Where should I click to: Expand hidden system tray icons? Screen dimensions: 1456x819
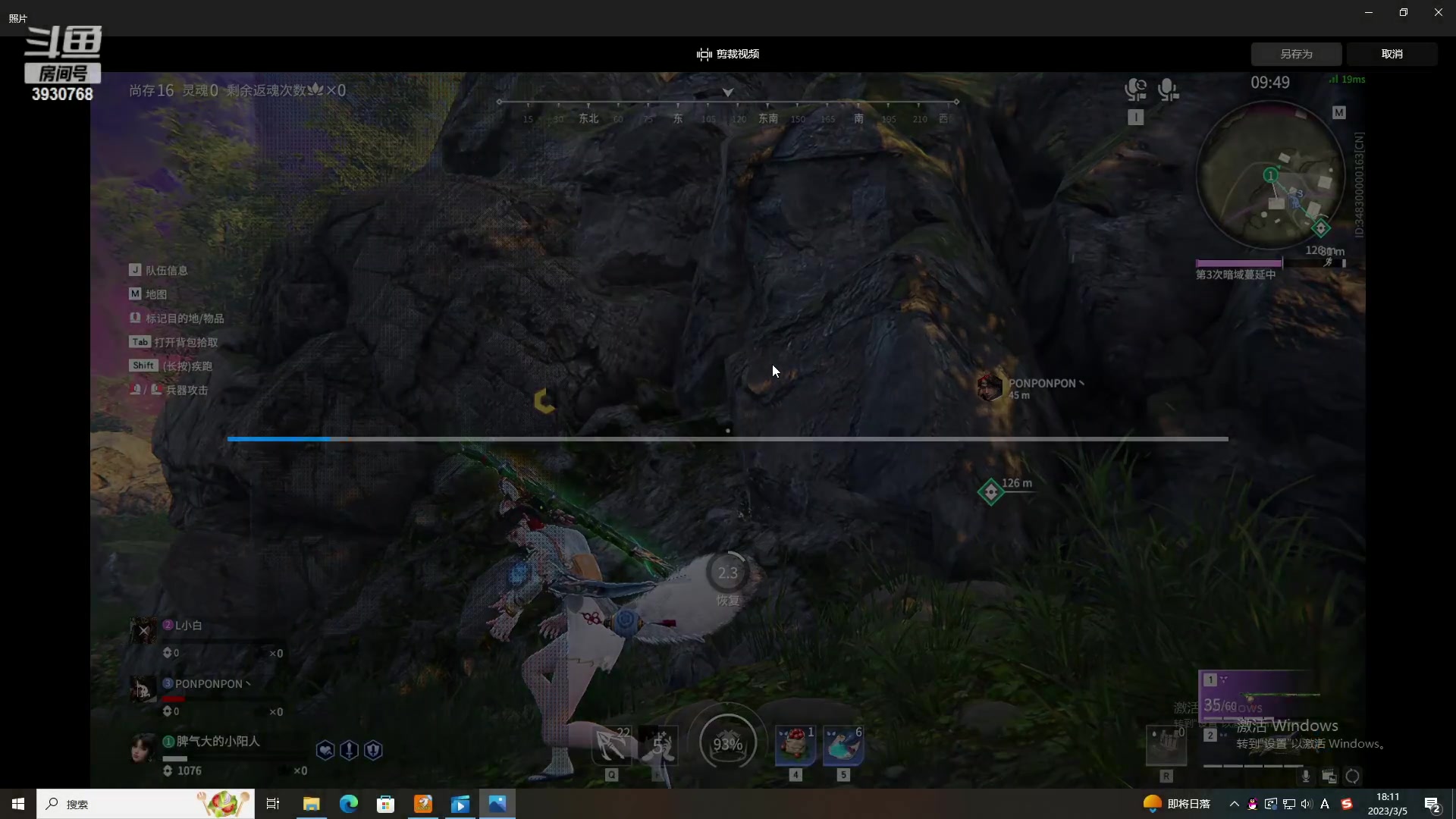[x=1234, y=804]
